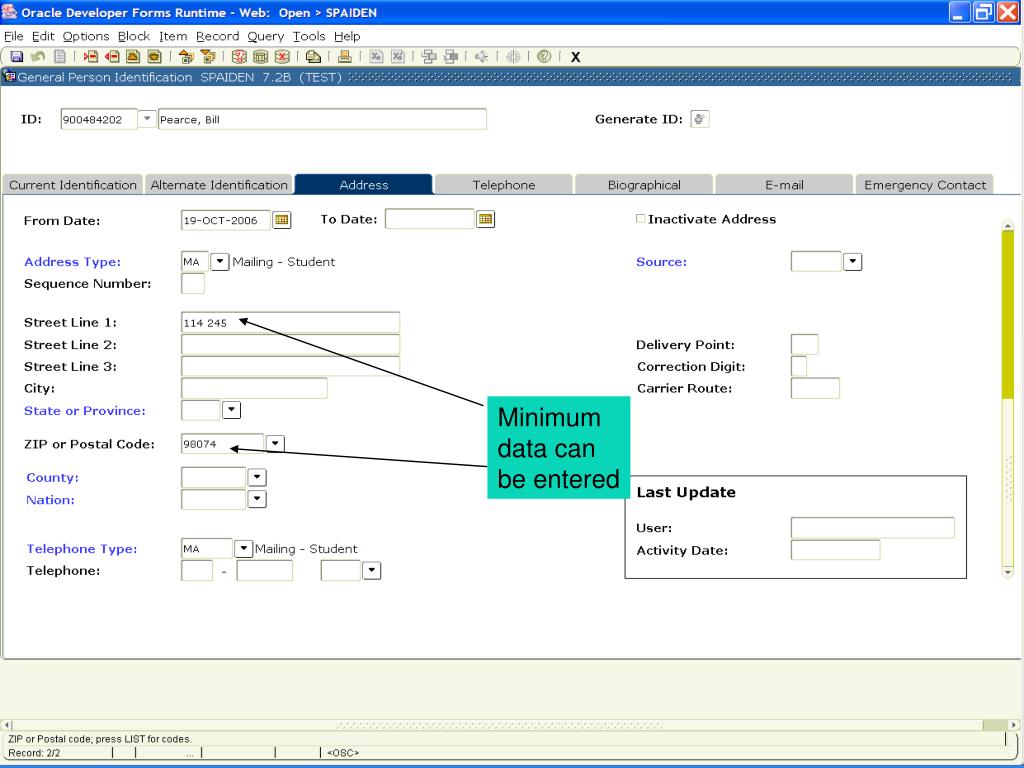The height and width of the screenshot is (768, 1024).
Task: Go to Next Record using toolbar icon
Action: click(x=154, y=57)
